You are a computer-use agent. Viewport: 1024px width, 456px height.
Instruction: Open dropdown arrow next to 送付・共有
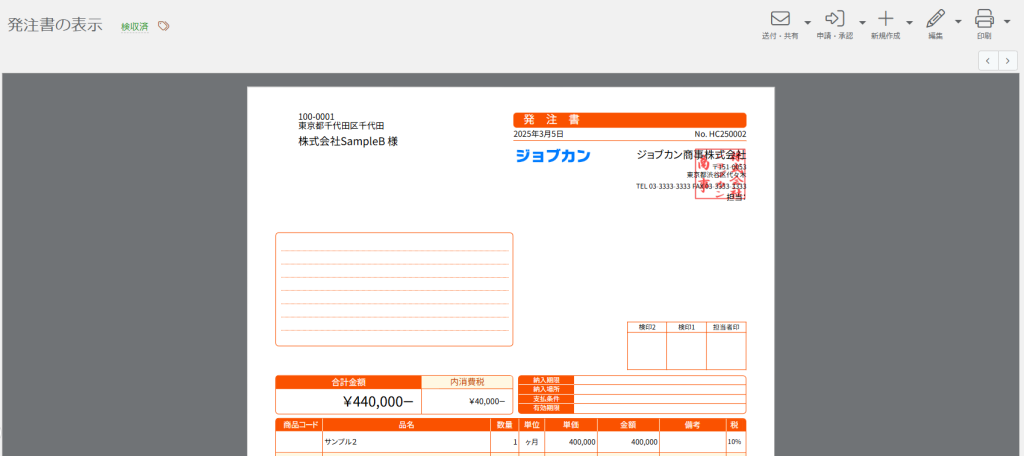tap(808, 22)
